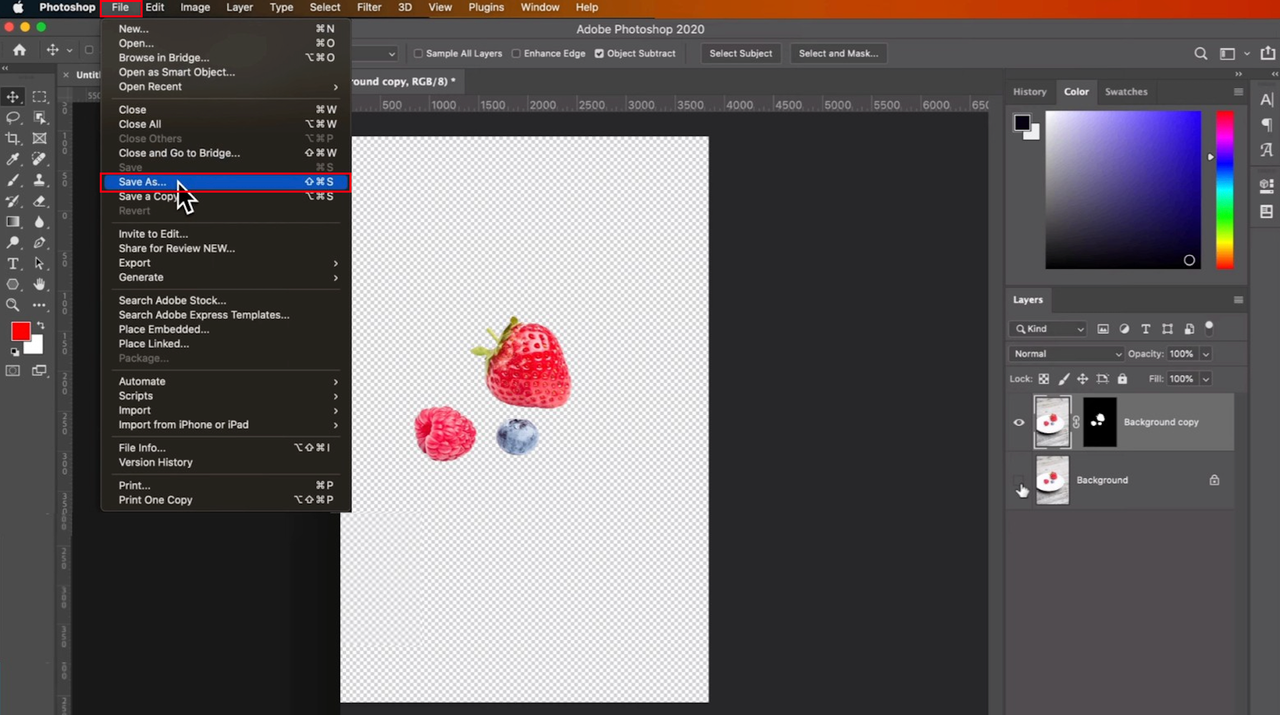1280x715 pixels.
Task: Select the History Brush tool
Action: [13, 202]
